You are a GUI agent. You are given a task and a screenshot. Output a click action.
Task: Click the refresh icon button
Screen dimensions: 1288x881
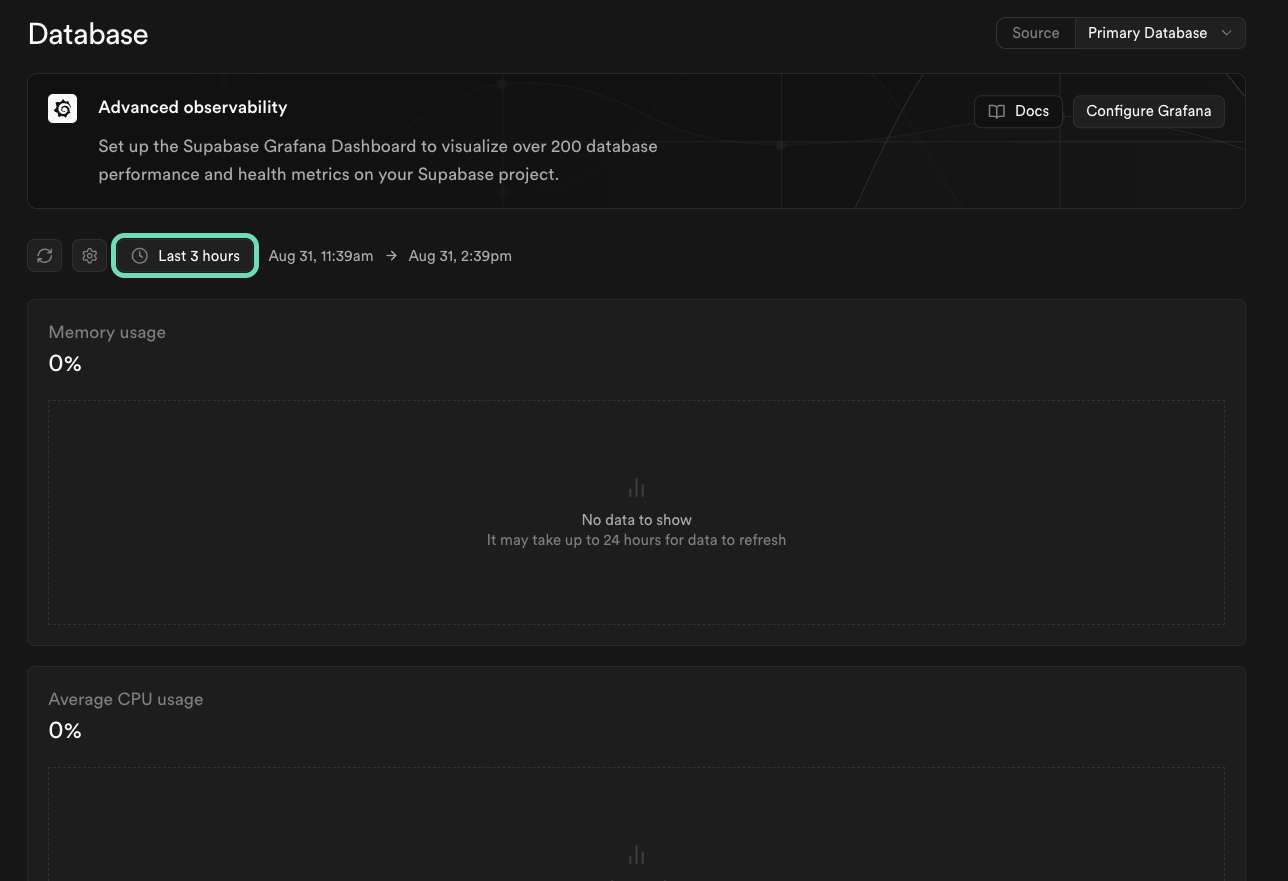point(45,256)
